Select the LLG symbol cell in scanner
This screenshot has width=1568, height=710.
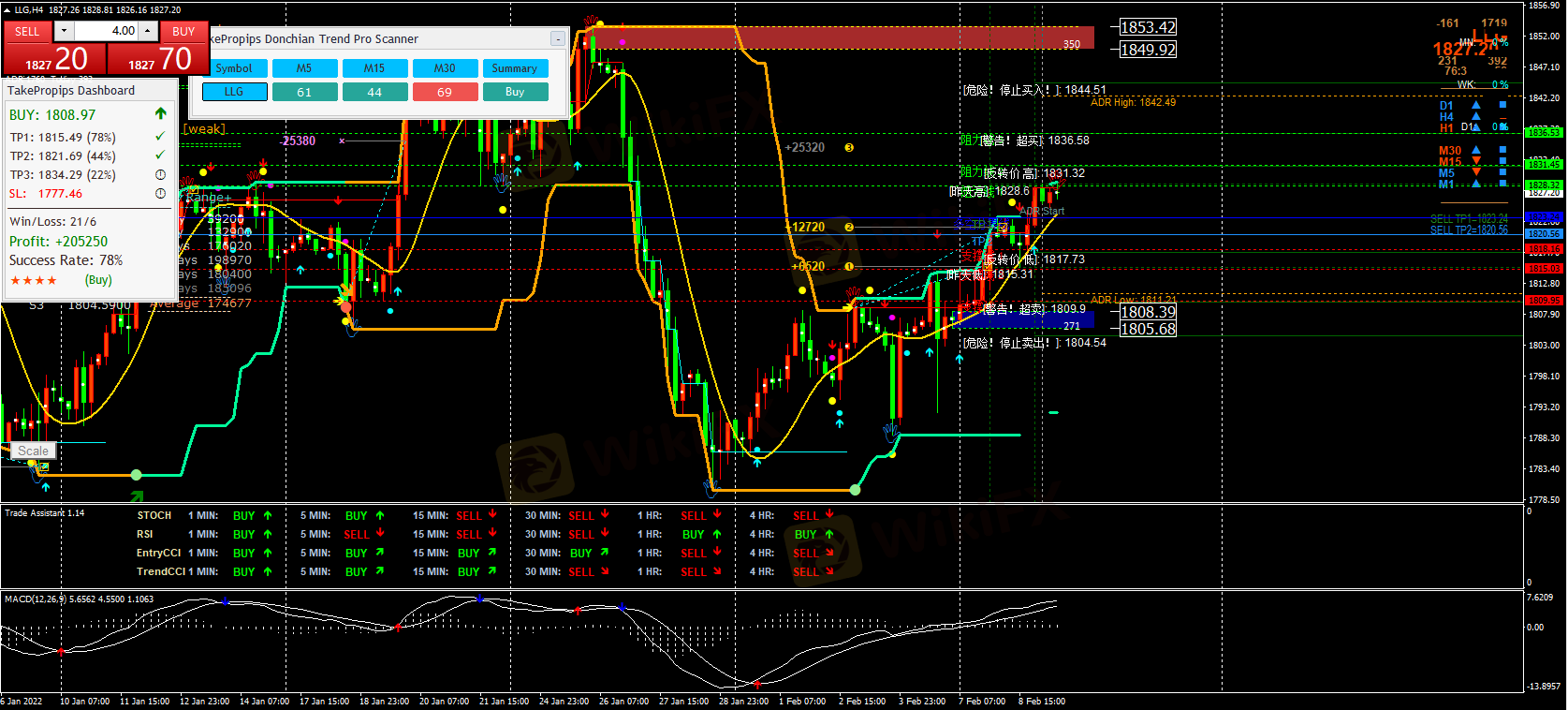[x=234, y=92]
